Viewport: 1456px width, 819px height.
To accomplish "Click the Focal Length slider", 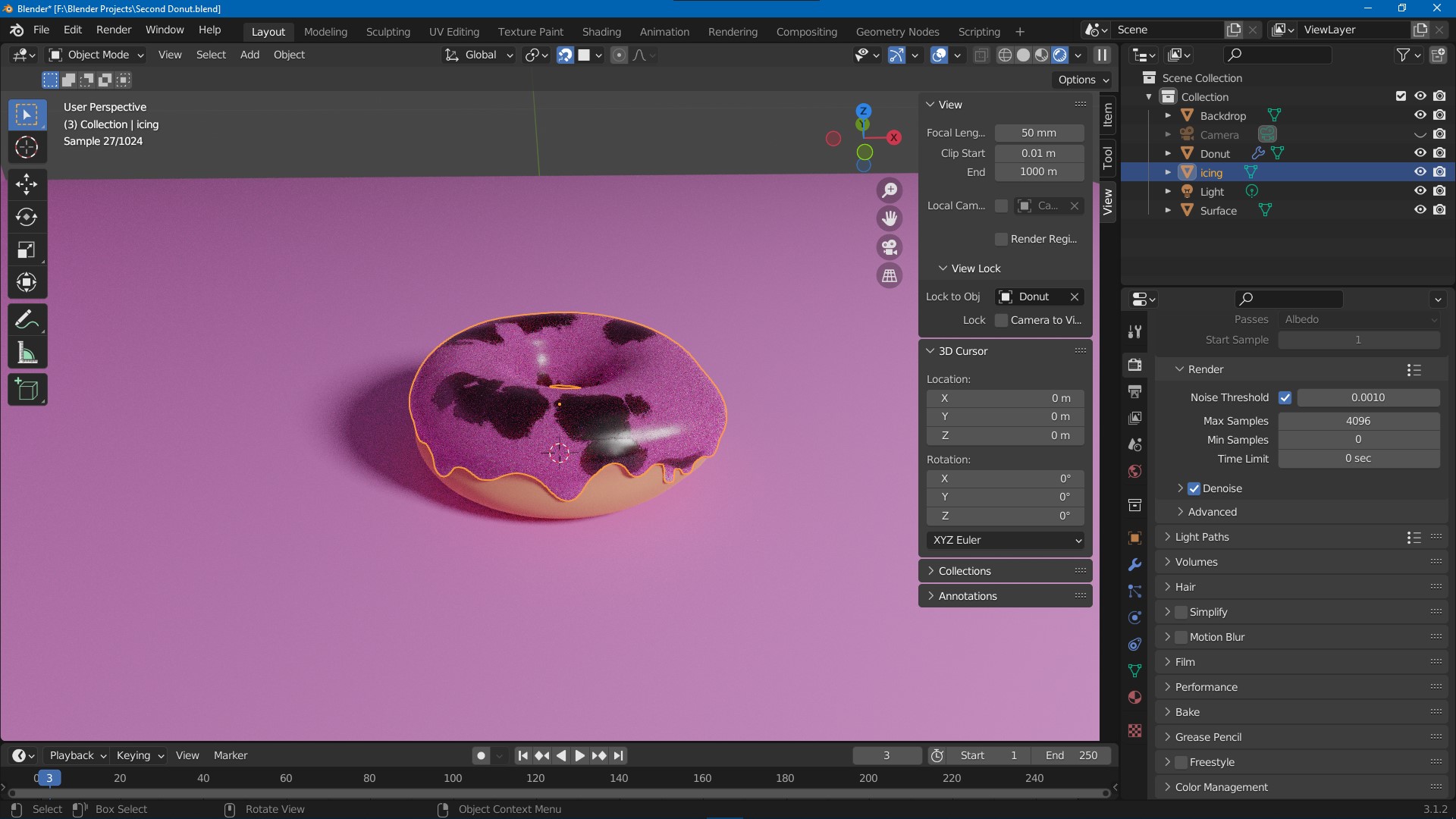I will (1039, 133).
